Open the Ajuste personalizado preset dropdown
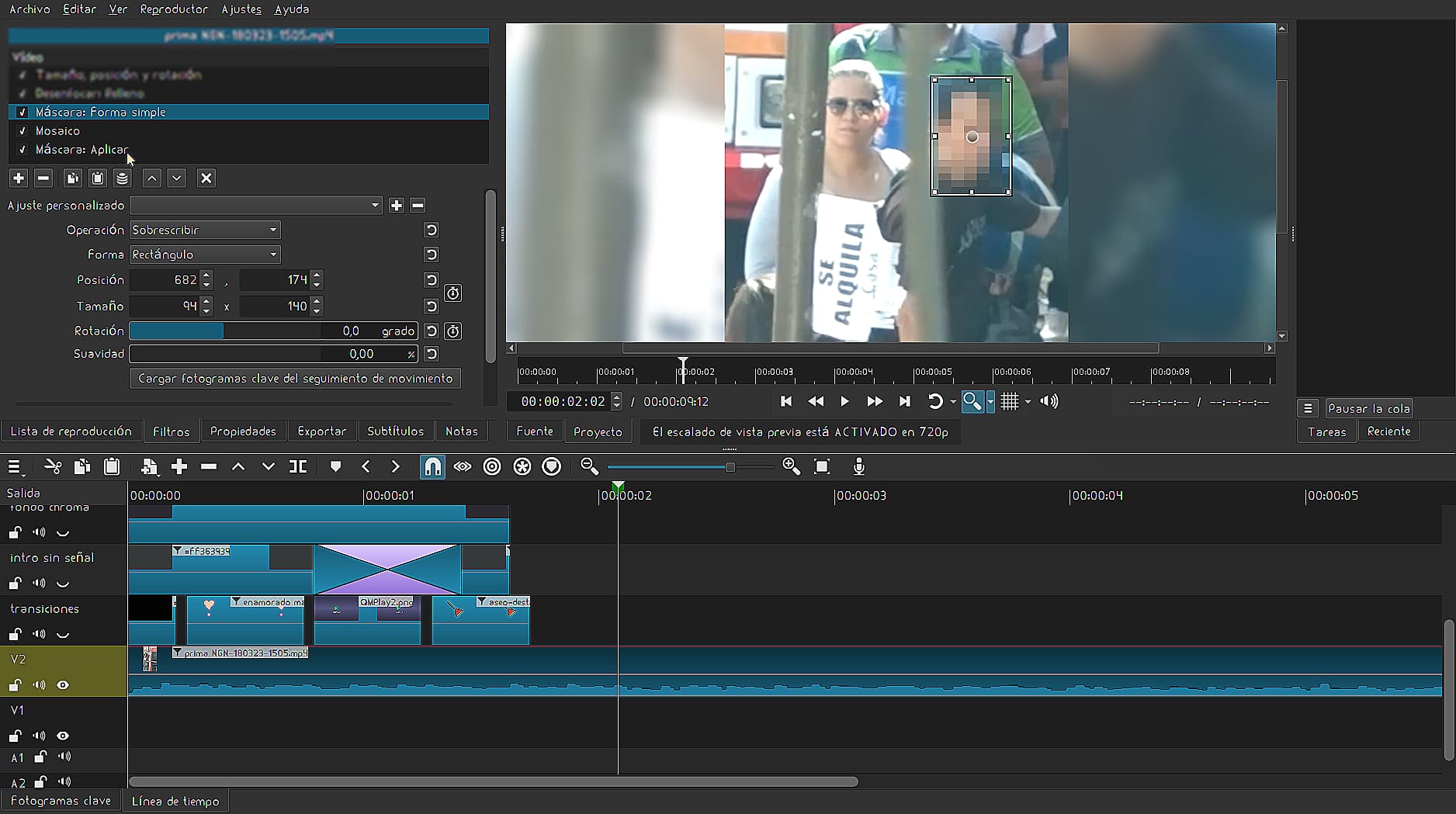 (x=256, y=206)
